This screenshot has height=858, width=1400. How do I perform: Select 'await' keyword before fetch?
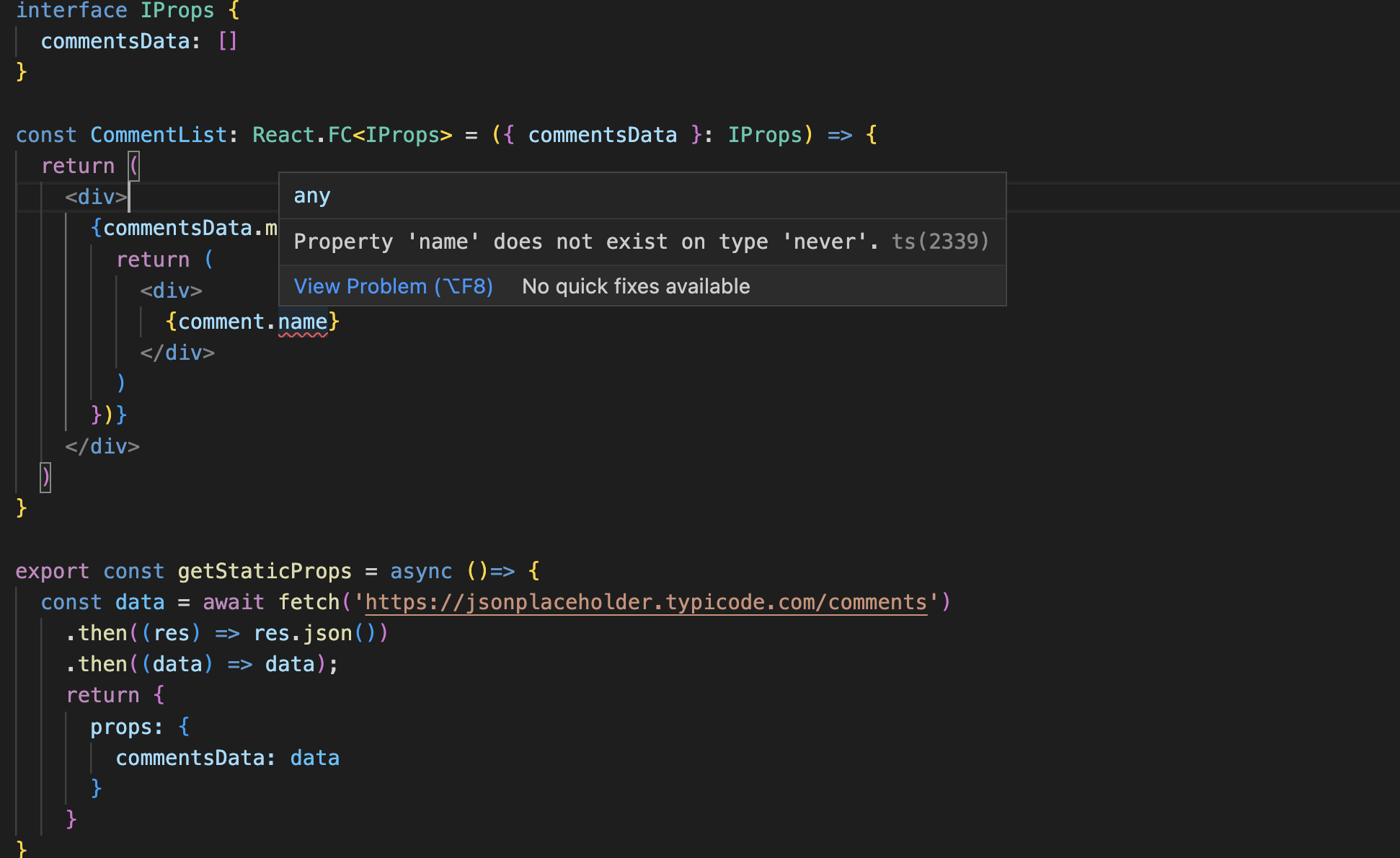(x=234, y=602)
